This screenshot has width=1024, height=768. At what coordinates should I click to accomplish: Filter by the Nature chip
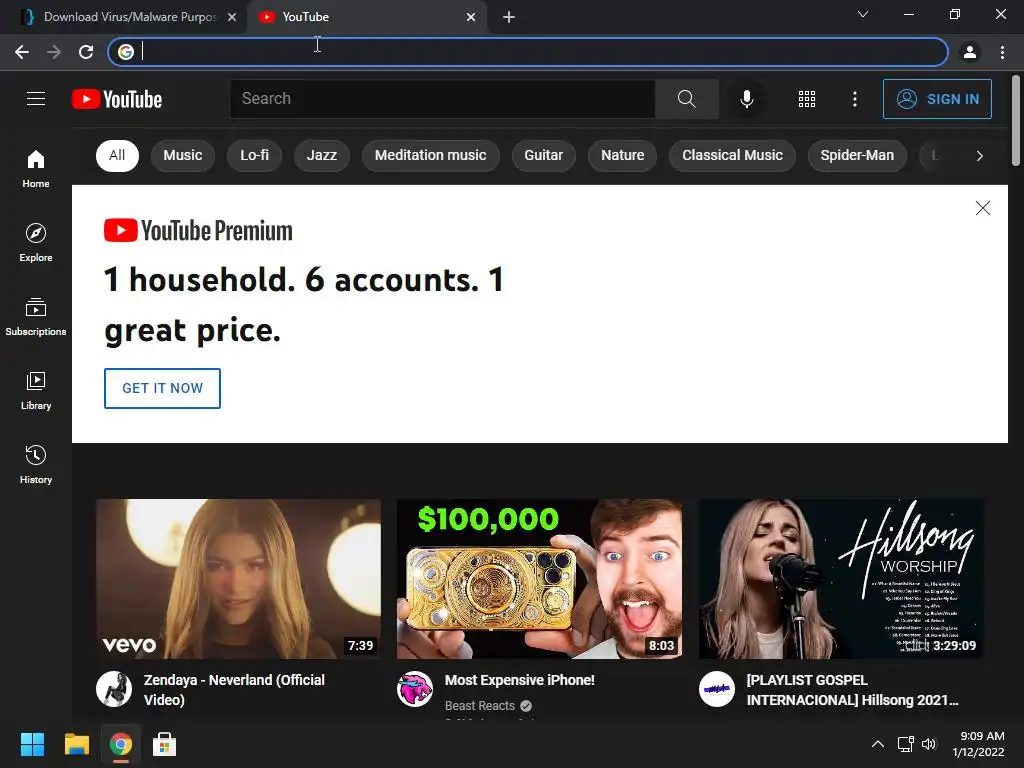pyautogui.click(x=622, y=155)
